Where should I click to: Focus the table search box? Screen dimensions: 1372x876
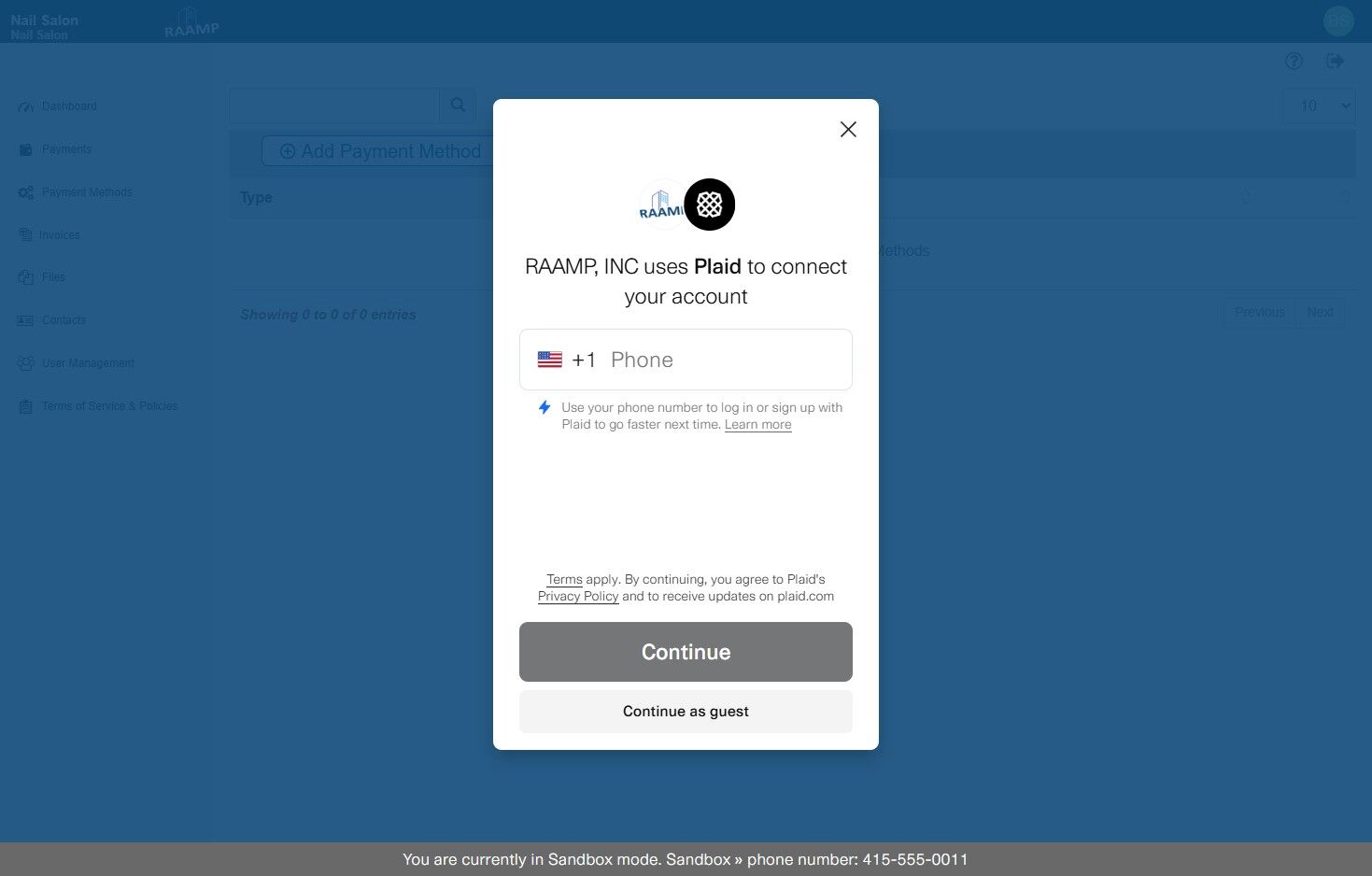334,106
